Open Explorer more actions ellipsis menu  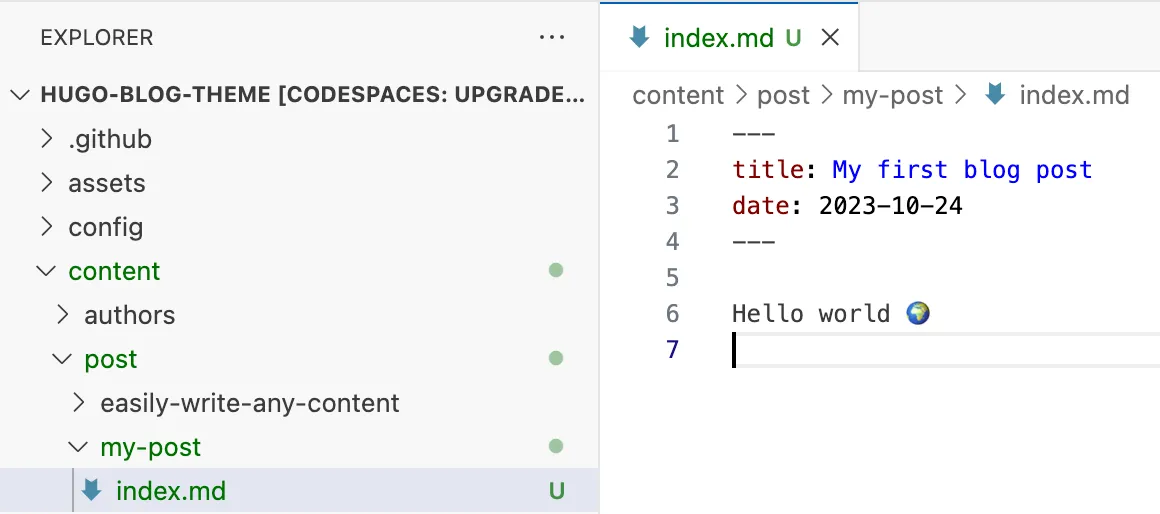coord(552,38)
